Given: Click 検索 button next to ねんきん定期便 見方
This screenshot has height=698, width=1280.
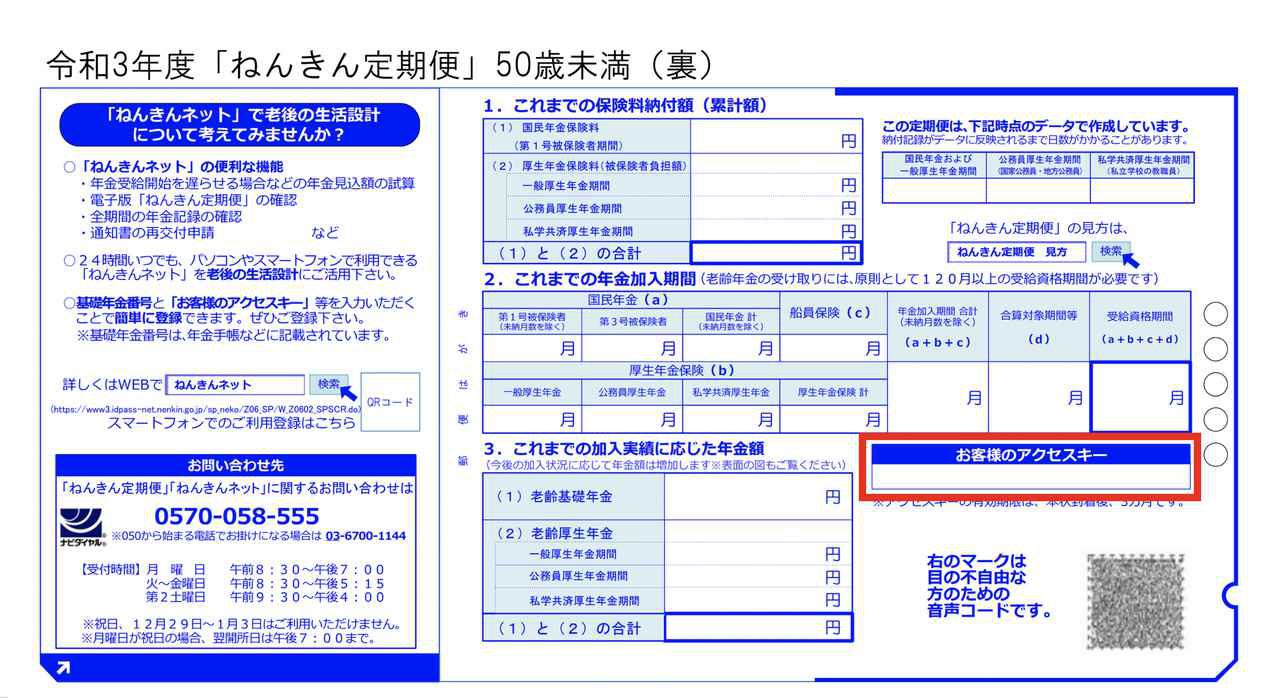Looking at the screenshot, I should tap(1111, 250).
